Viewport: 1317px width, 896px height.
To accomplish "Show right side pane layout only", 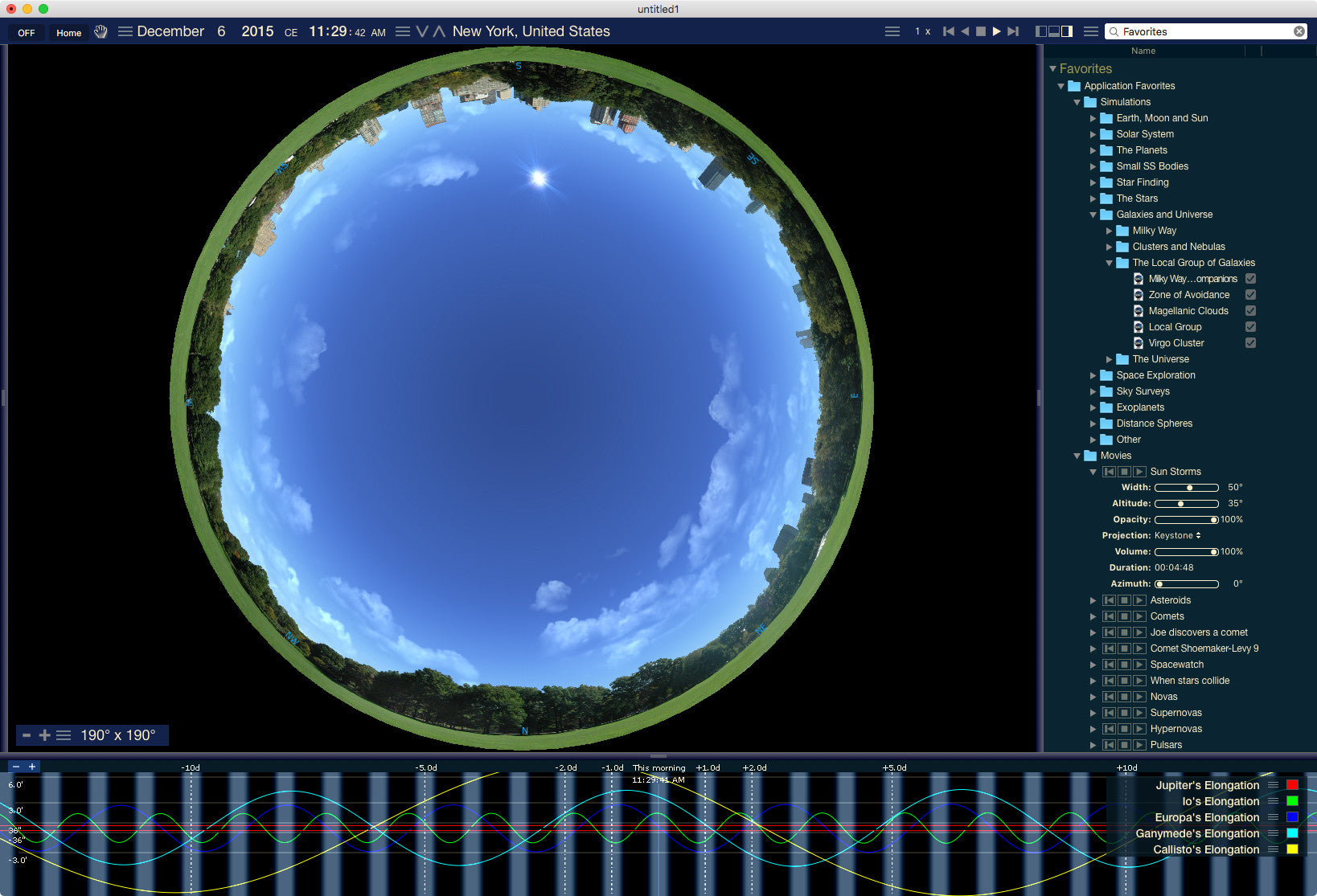I will 1067,31.
